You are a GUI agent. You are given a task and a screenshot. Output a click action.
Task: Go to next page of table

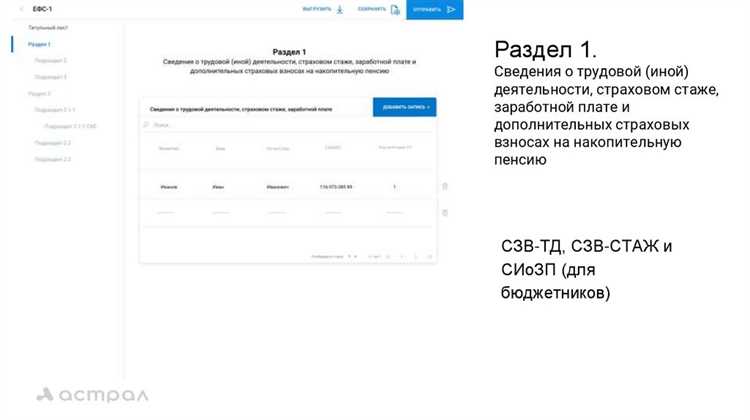[x=416, y=257]
